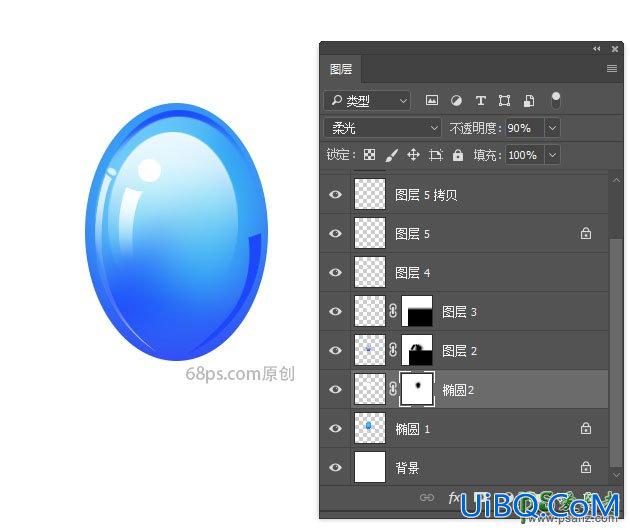The width and height of the screenshot is (630, 530).
Task: Expand the opacity slider arrow
Action: (552, 128)
